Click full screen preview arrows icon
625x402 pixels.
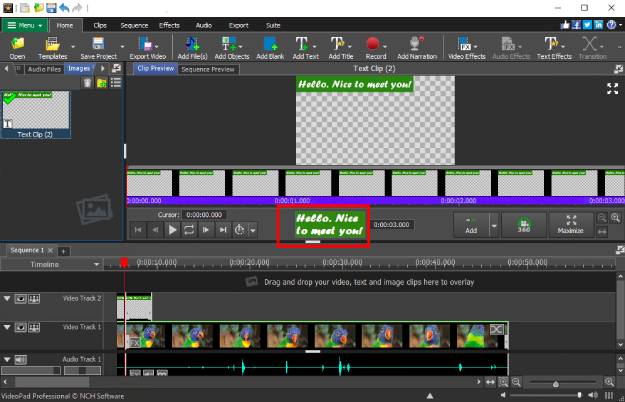613,88
